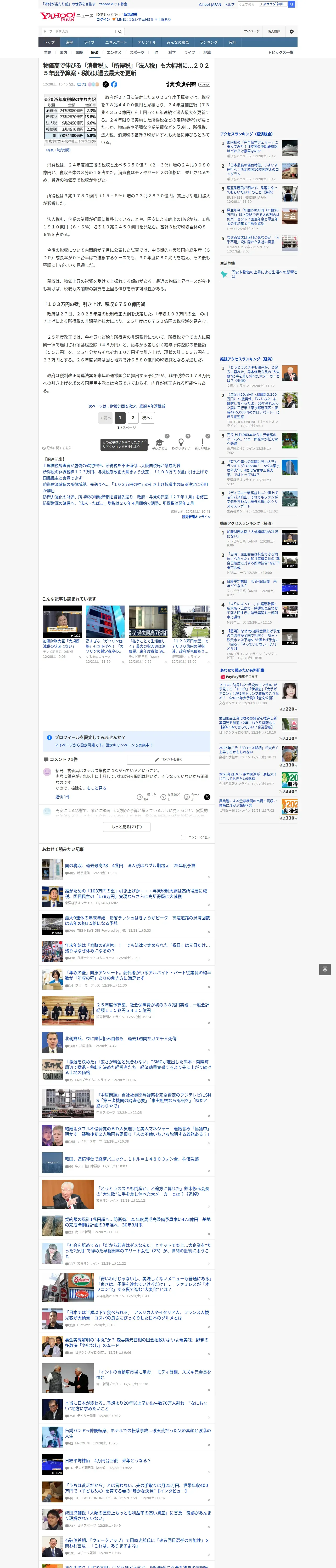Click the tax revenue breakdown table image

click(x=70, y=119)
